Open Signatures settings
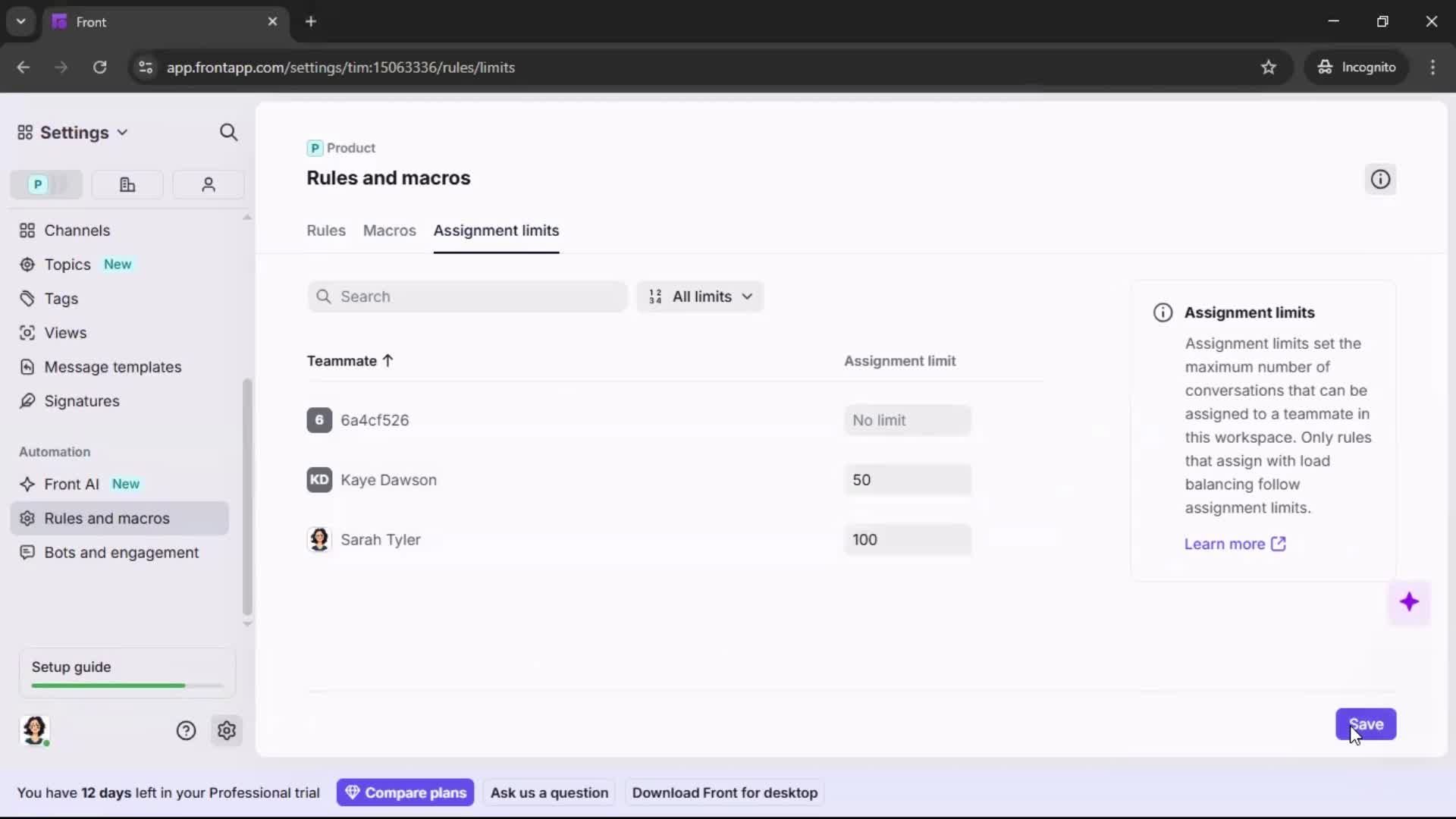Image resolution: width=1456 pixels, height=819 pixels. 80,401
